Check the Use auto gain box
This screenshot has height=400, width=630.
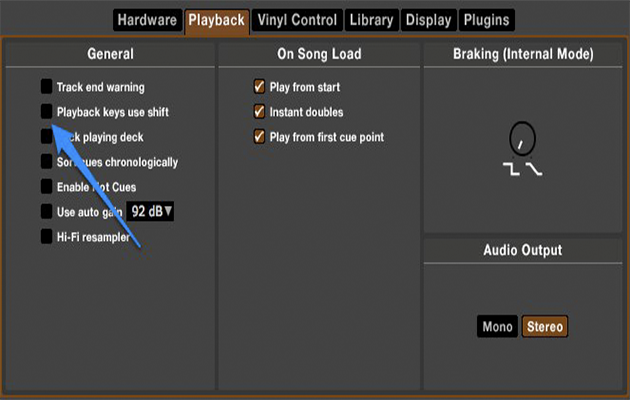coord(46,211)
